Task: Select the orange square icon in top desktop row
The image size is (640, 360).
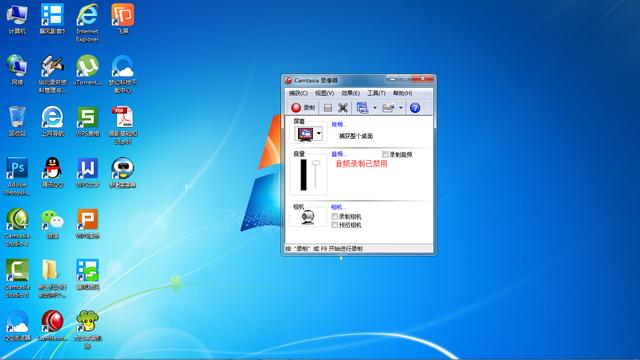Action: [122, 19]
